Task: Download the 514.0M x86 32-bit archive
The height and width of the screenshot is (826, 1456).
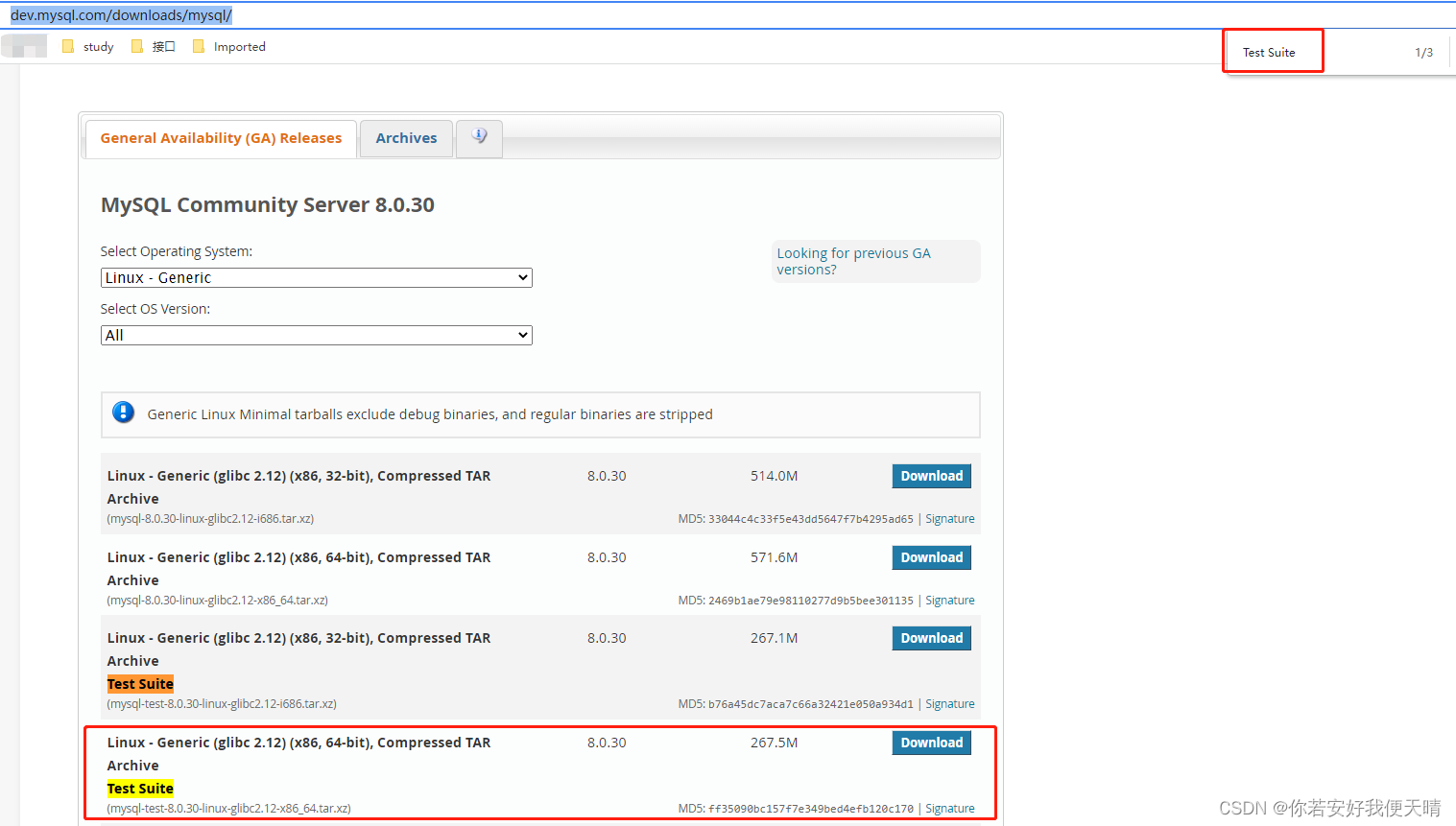Action: coord(930,475)
